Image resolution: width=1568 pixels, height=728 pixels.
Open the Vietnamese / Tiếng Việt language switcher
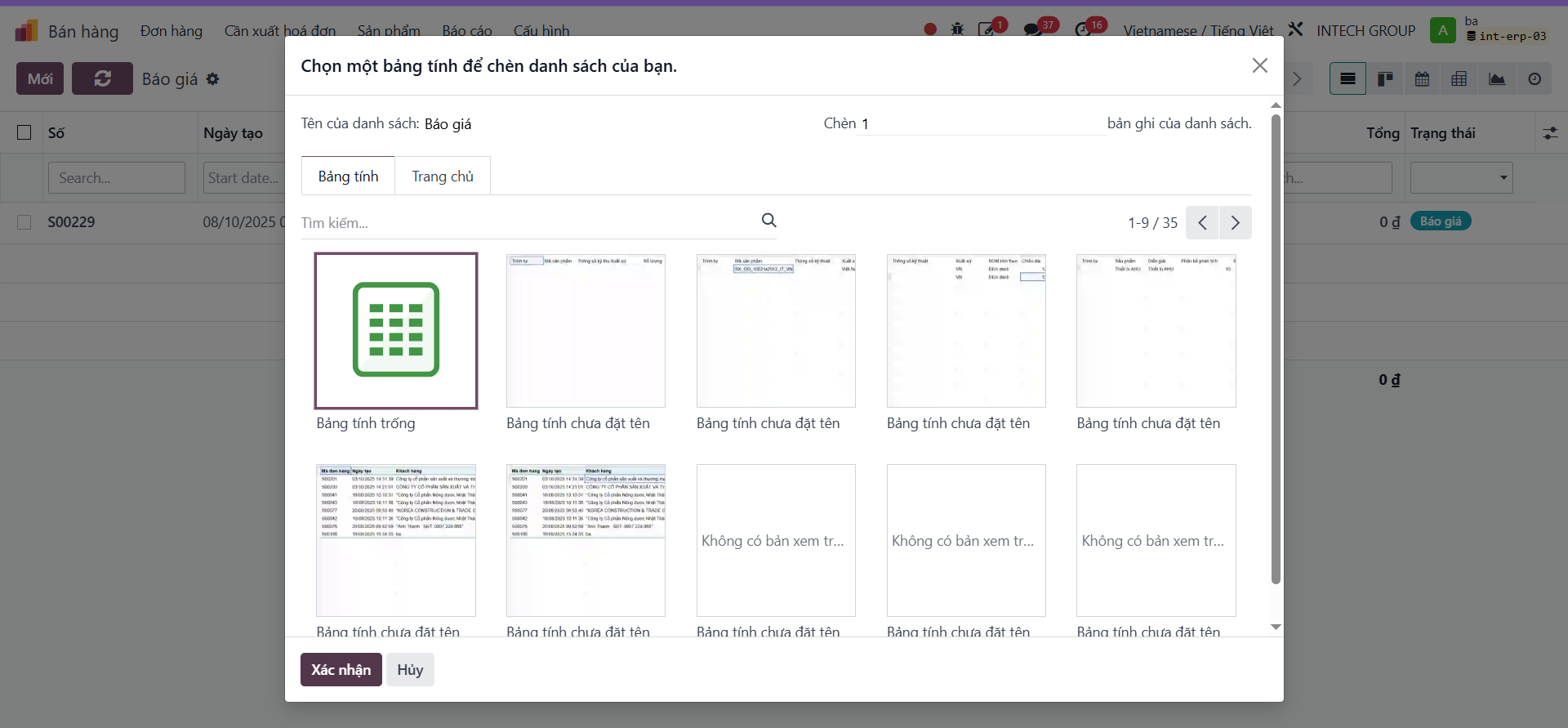[1198, 30]
